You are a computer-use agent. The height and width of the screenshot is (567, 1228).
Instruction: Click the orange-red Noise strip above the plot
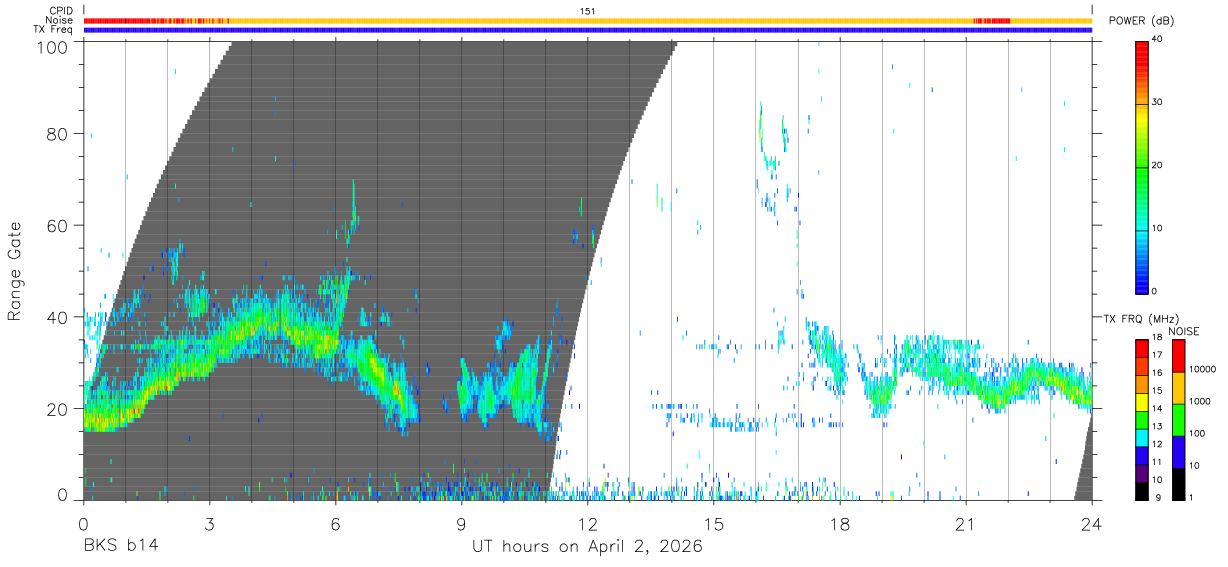(x=588, y=20)
